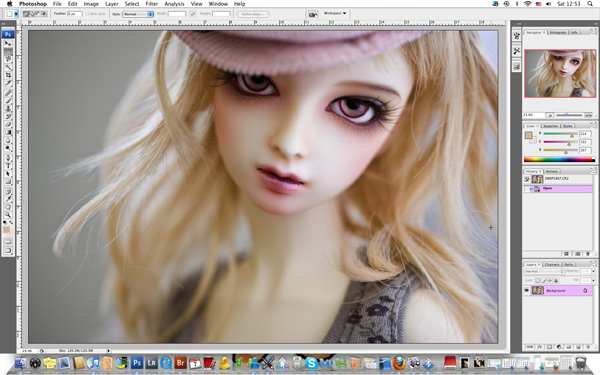Click the Feather input field
Image resolution: width=600 pixels, height=375 pixels.
(75, 14)
